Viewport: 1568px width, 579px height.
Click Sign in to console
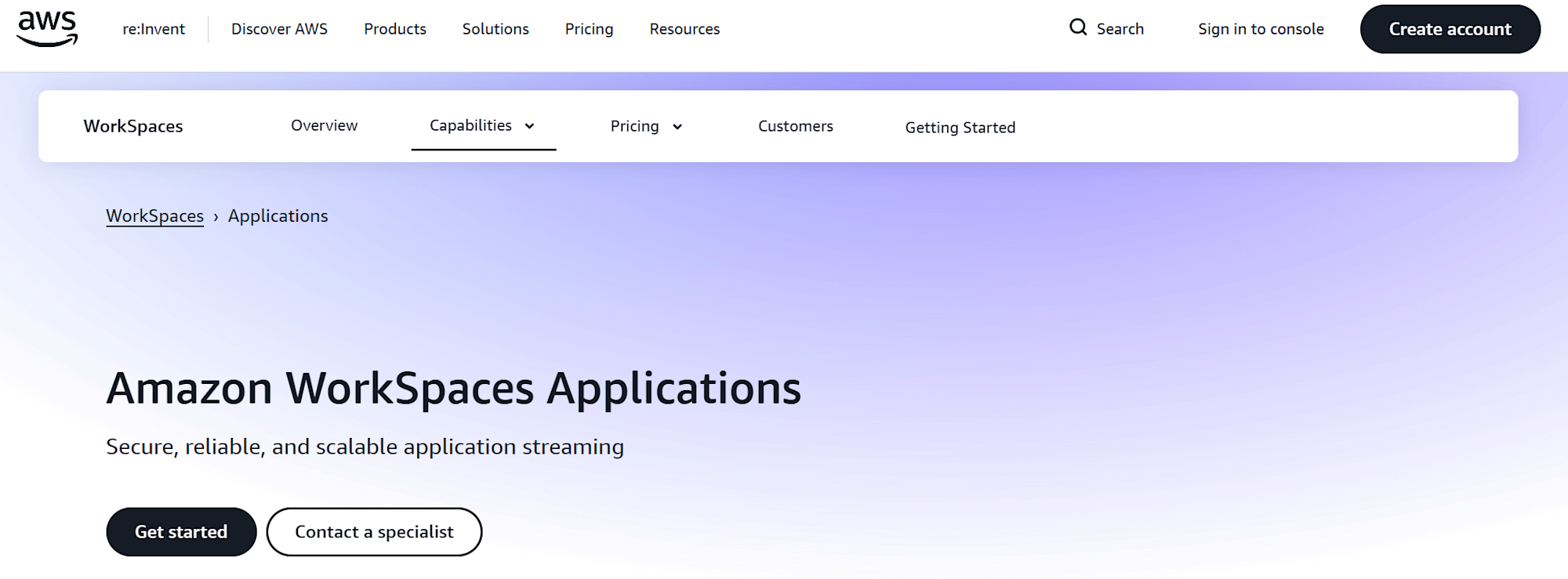1261,29
